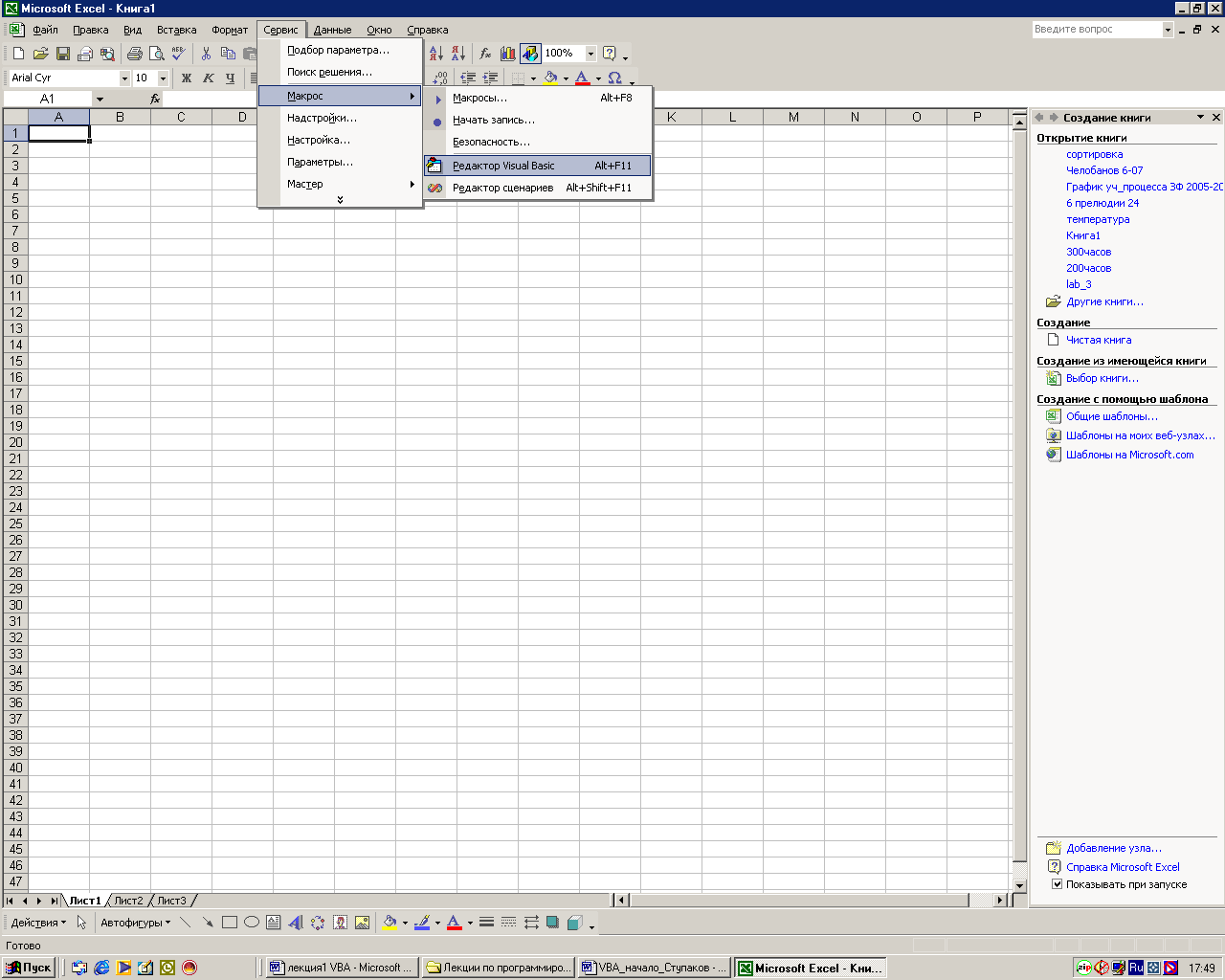Toggle bold Ж formatting

(186, 78)
